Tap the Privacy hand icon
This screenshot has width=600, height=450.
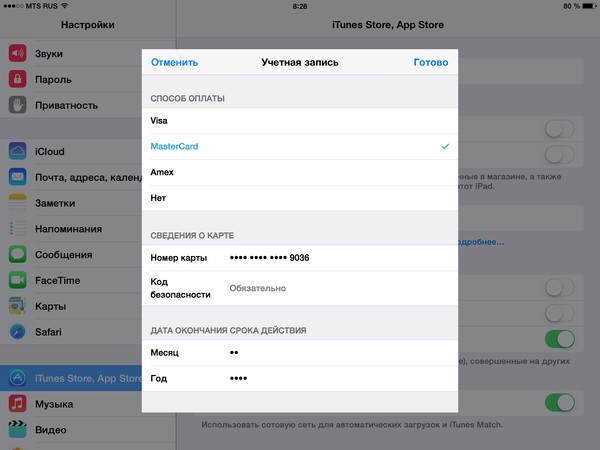click(x=18, y=105)
